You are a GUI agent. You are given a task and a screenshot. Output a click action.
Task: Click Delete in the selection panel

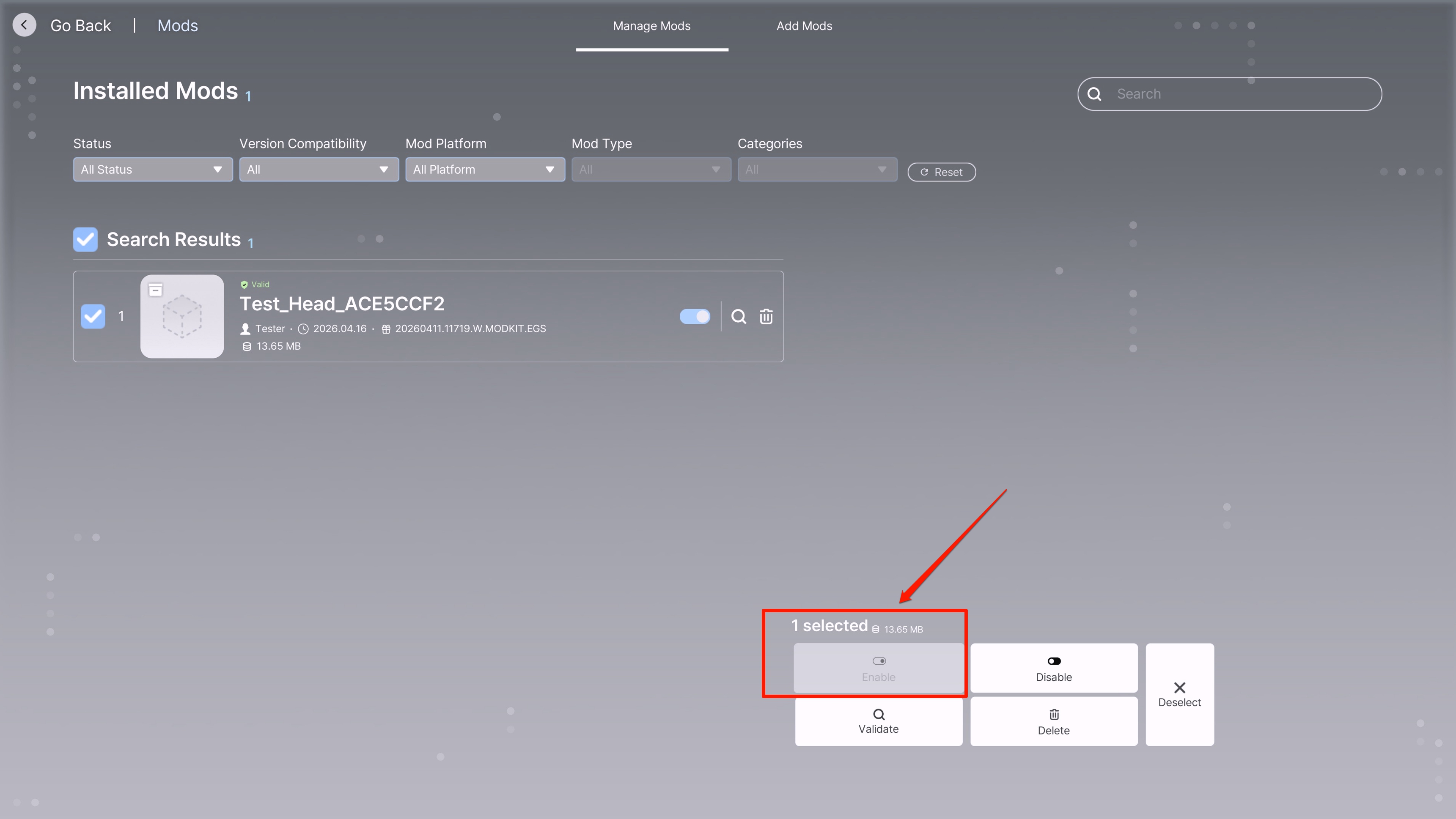[1054, 721]
